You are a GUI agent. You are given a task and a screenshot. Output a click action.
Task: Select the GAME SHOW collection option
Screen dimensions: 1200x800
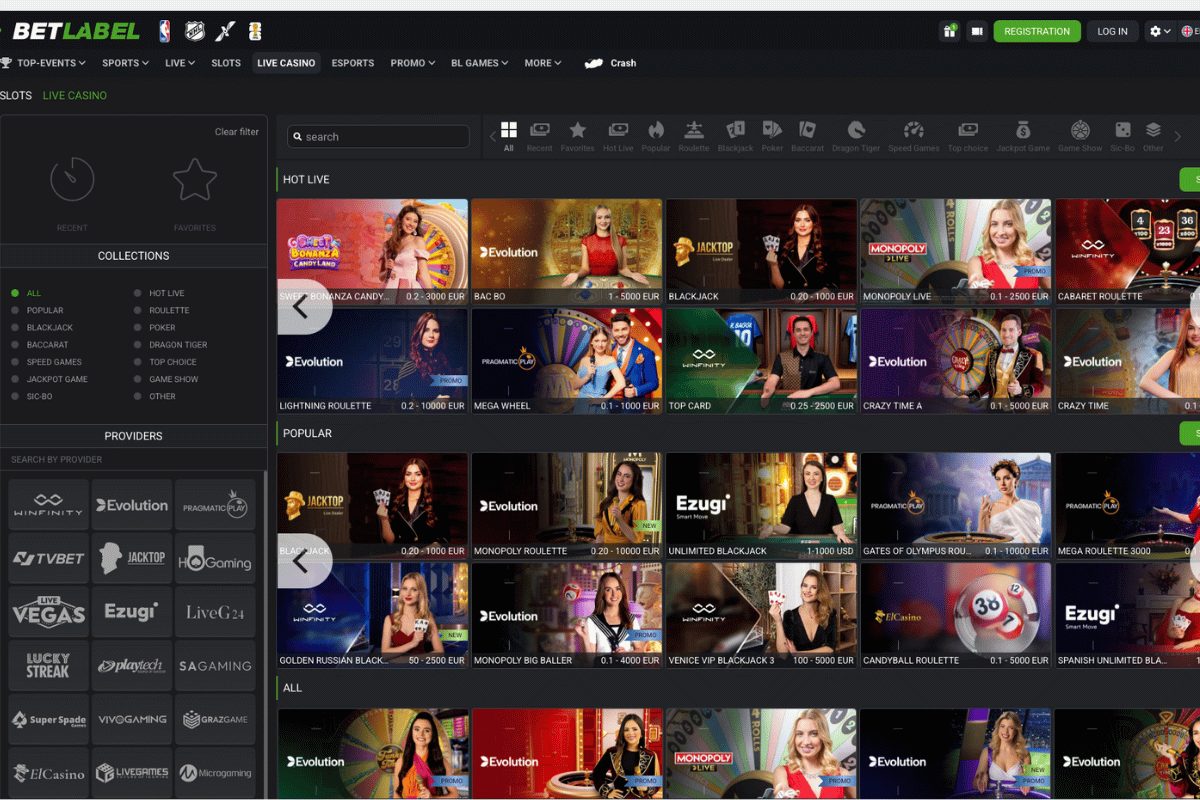(166, 379)
